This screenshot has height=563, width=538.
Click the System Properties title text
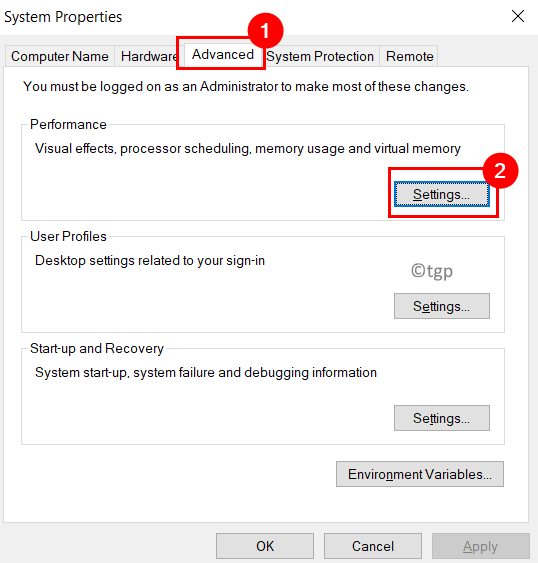click(x=63, y=17)
